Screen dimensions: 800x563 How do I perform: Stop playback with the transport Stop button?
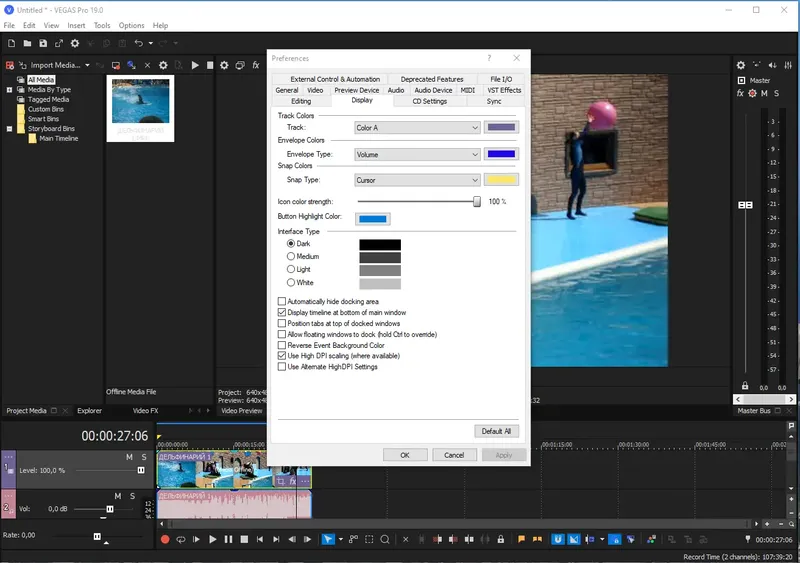coord(244,540)
